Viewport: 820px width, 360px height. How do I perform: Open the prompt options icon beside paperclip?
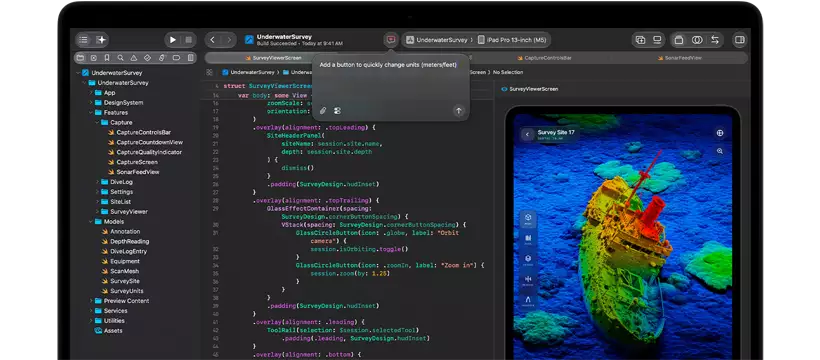(337, 111)
